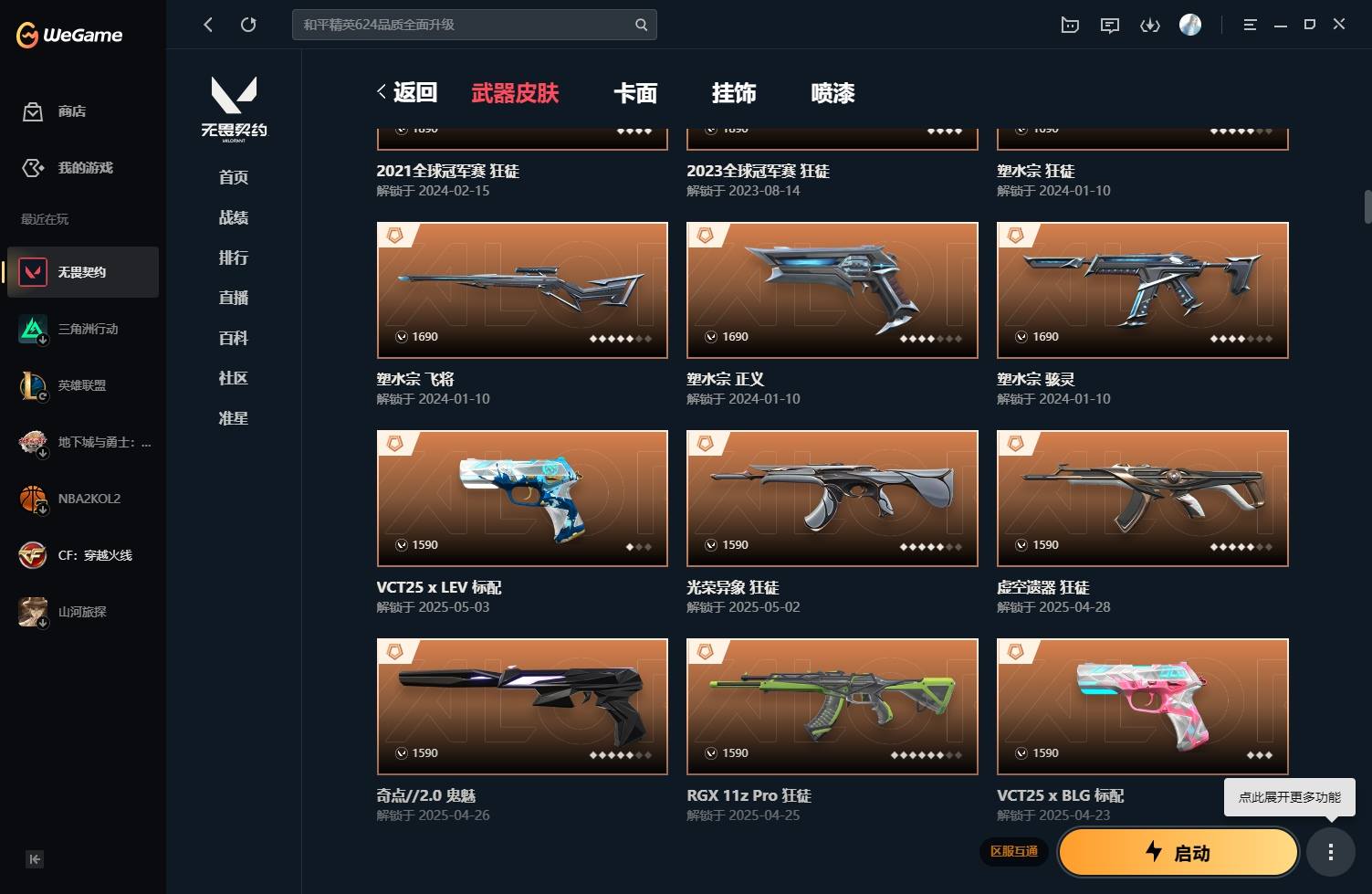Click the page vertical scrollbar thumb
The image size is (1372, 894).
1367,207
